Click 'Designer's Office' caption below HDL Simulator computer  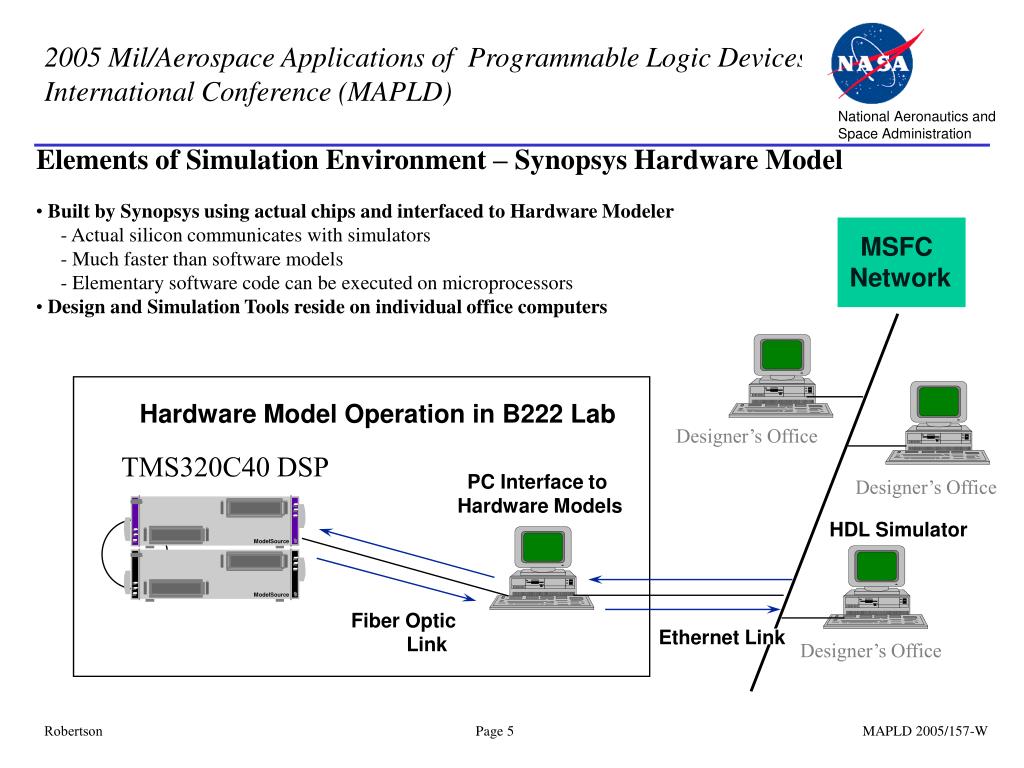tap(871, 651)
